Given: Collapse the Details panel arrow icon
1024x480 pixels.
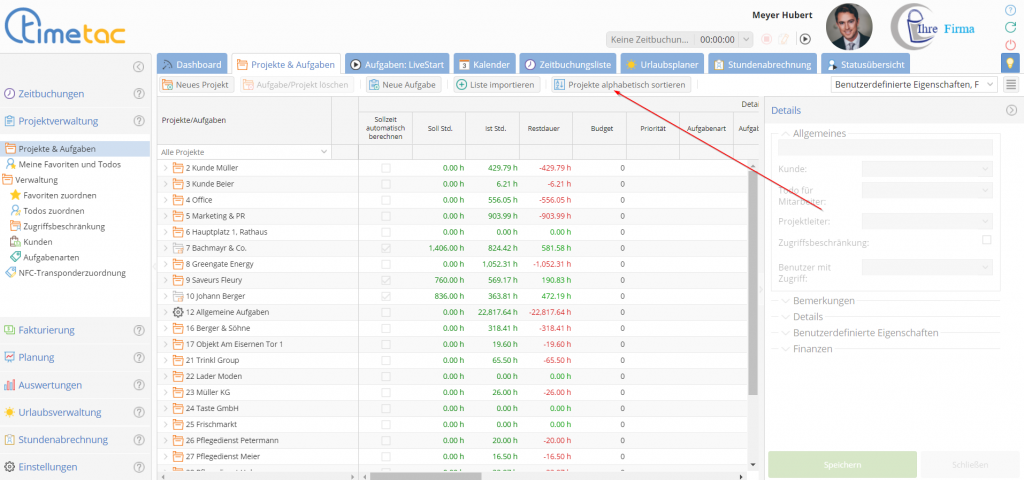Looking at the screenshot, I should [1011, 110].
